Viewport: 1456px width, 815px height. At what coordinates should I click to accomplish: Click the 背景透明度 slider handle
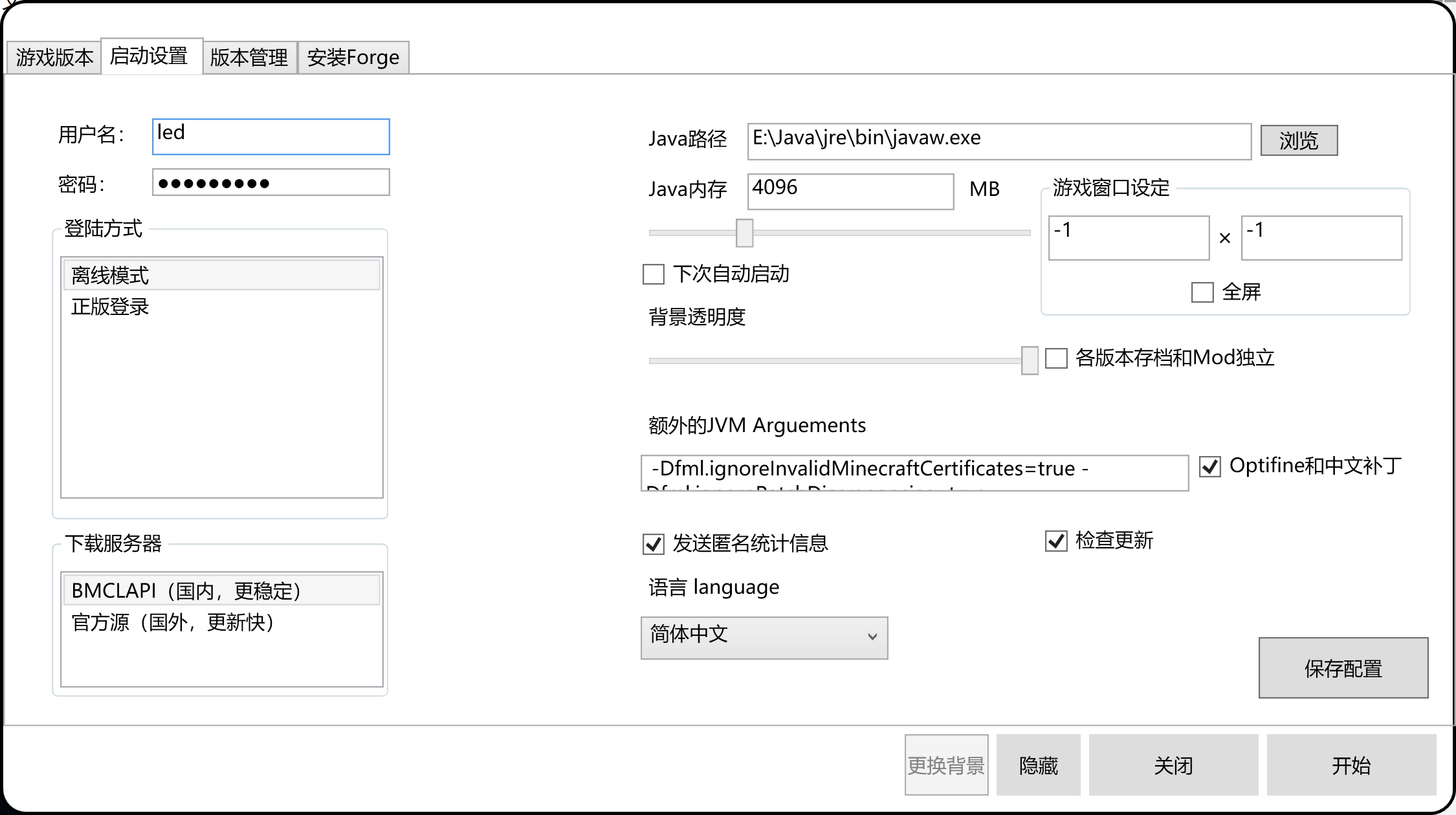click(1029, 360)
